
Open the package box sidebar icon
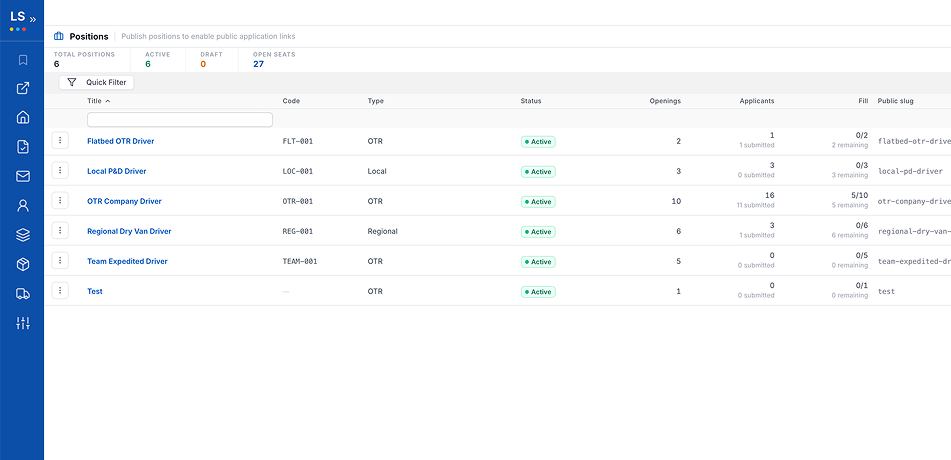[x=22, y=265]
